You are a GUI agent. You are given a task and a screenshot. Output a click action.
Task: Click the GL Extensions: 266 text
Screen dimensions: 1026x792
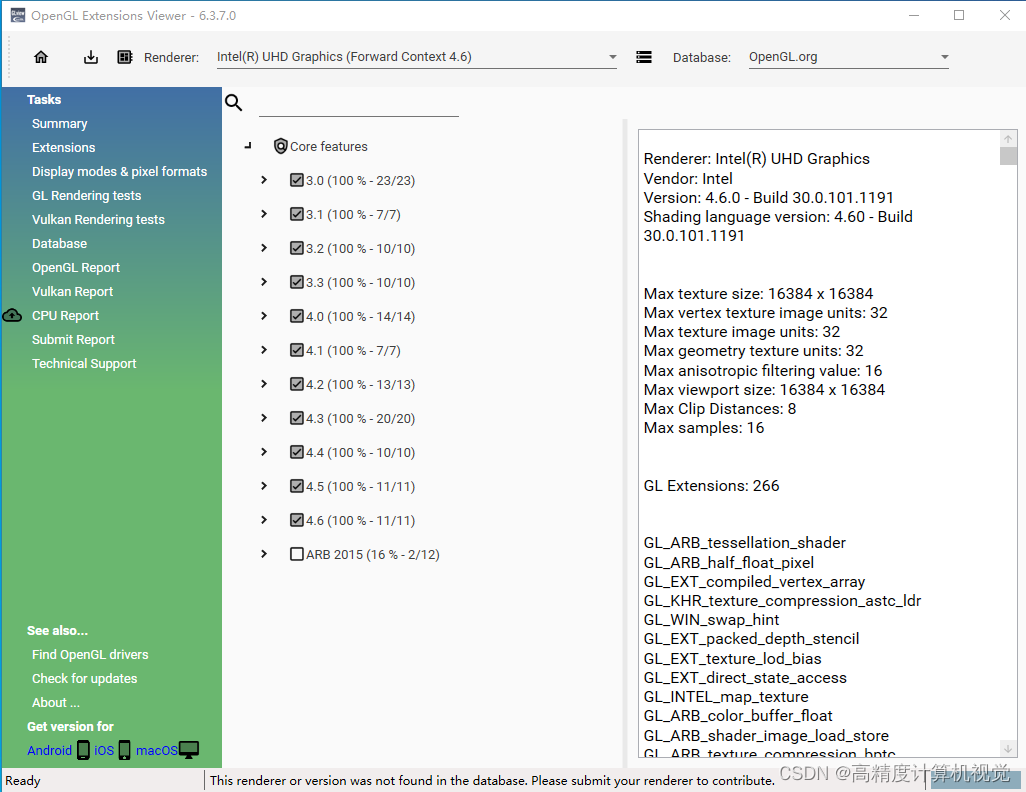[x=711, y=486]
